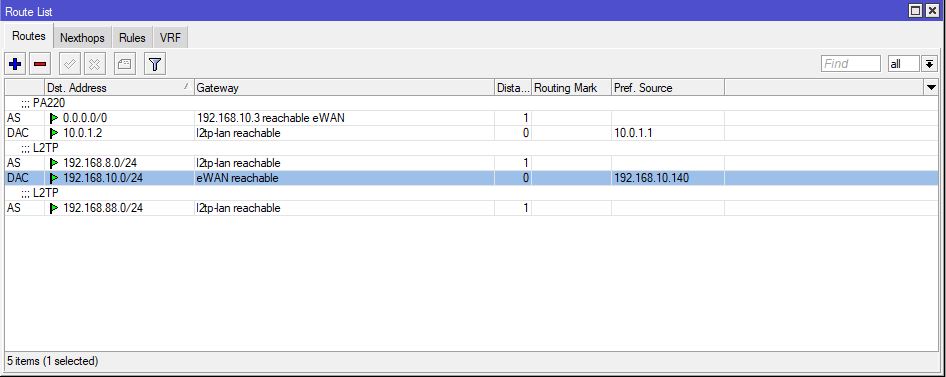
Task: Expand the column chooser arrow in header
Action: click(931, 87)
